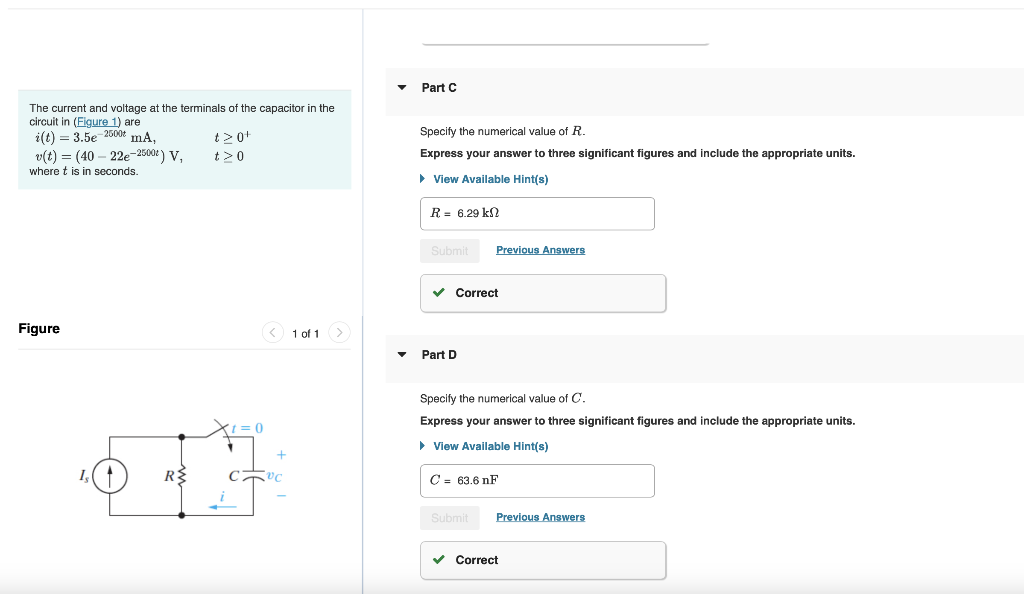Click the previous figure arrow icon
1024x594 pixels.
[272, 333]
